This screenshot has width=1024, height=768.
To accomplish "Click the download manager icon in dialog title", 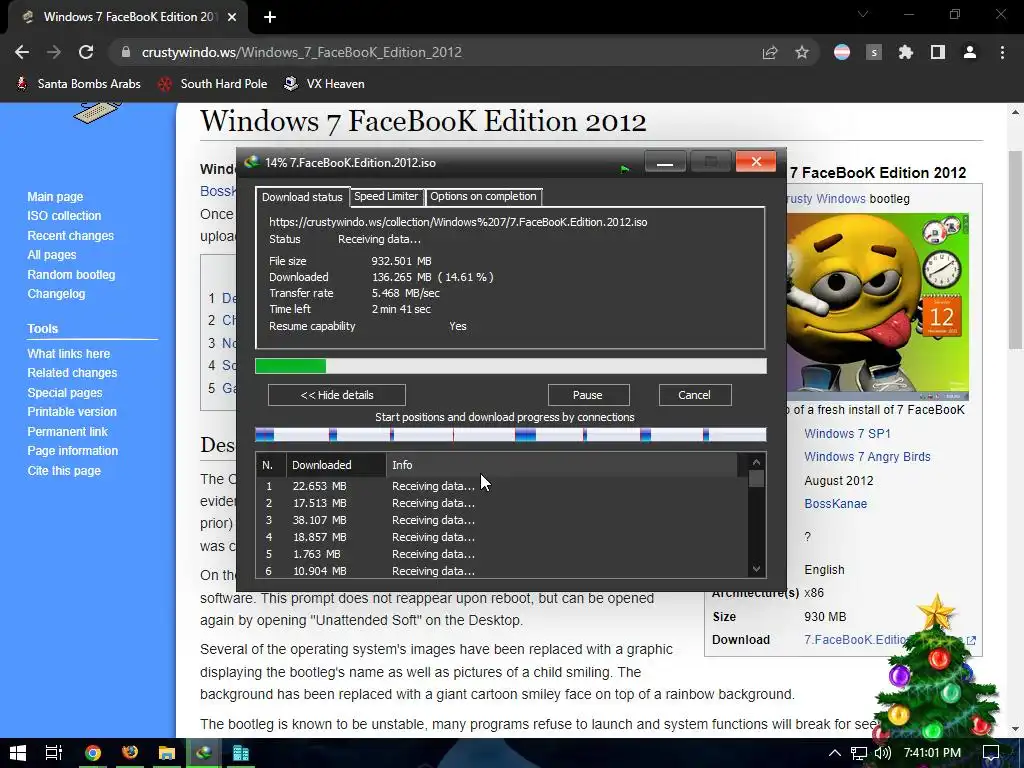I will [251, 163].
